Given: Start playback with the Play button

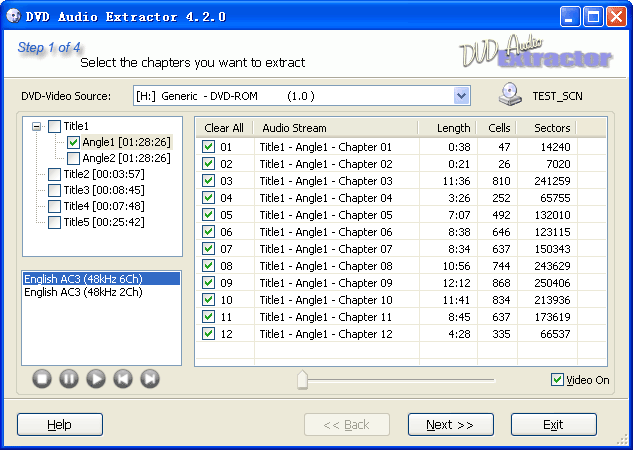Looking at the screenshot, I should pos(96,379).
